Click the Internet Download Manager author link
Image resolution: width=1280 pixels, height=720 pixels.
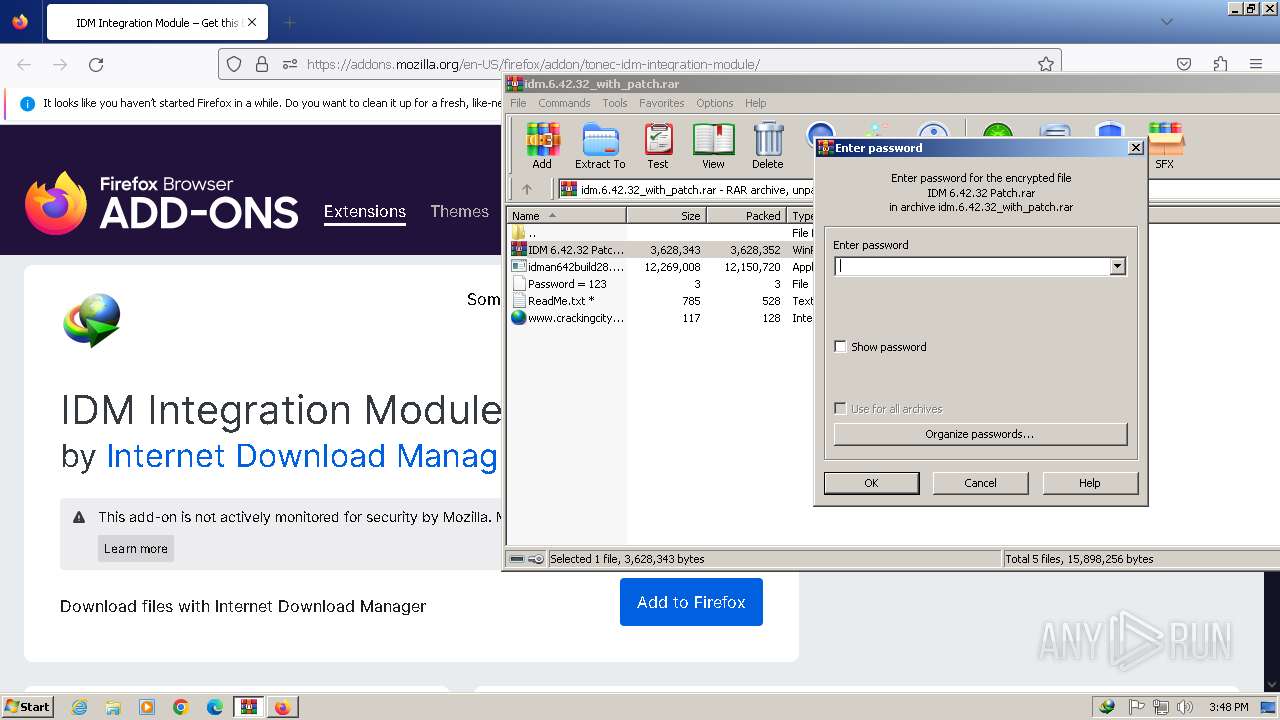coord(302,456)
